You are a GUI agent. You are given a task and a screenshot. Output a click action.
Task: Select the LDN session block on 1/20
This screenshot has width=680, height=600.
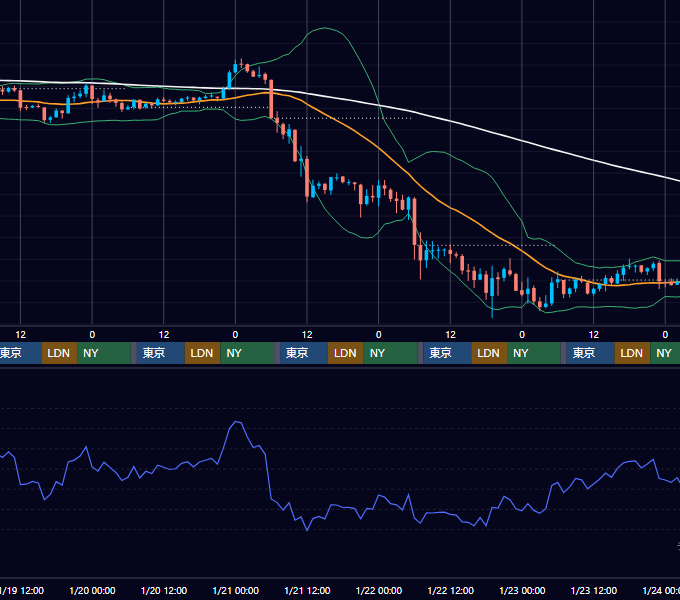203,353
